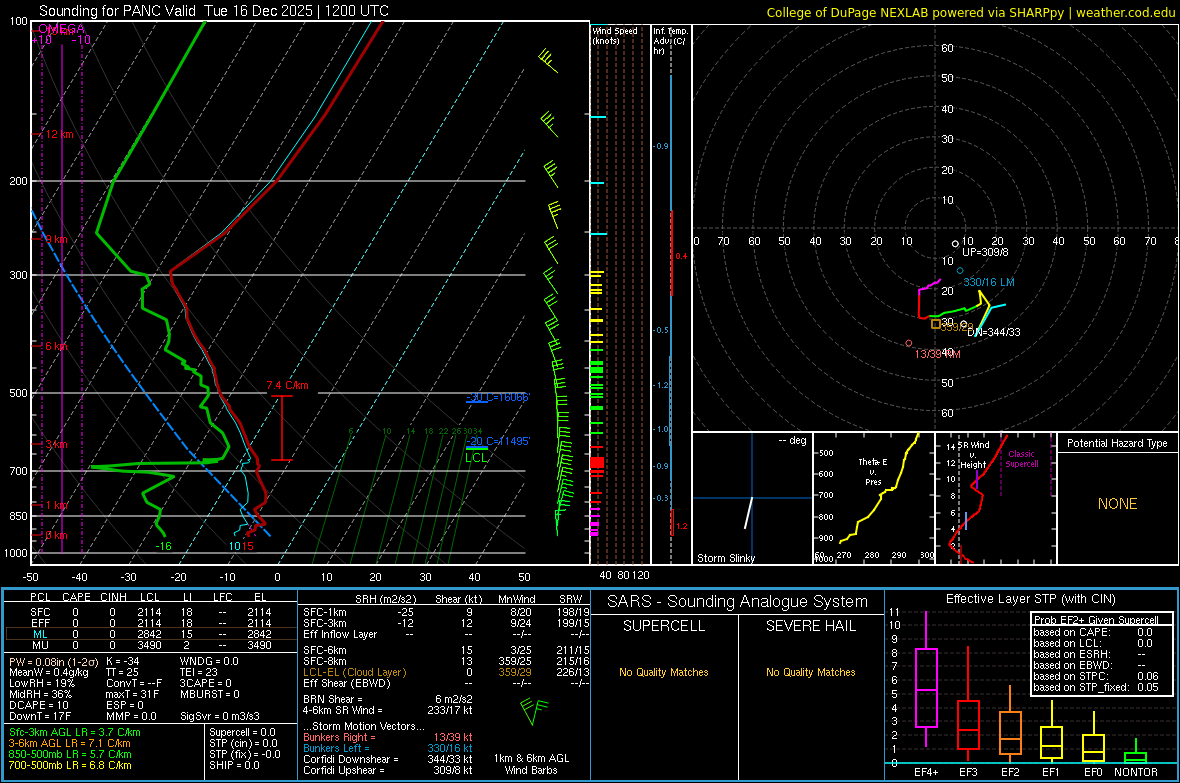Click the Prob EF2+ Given Supercell heading
The width and height of the screenshot is (1180, 783).
pos(1096,620)
